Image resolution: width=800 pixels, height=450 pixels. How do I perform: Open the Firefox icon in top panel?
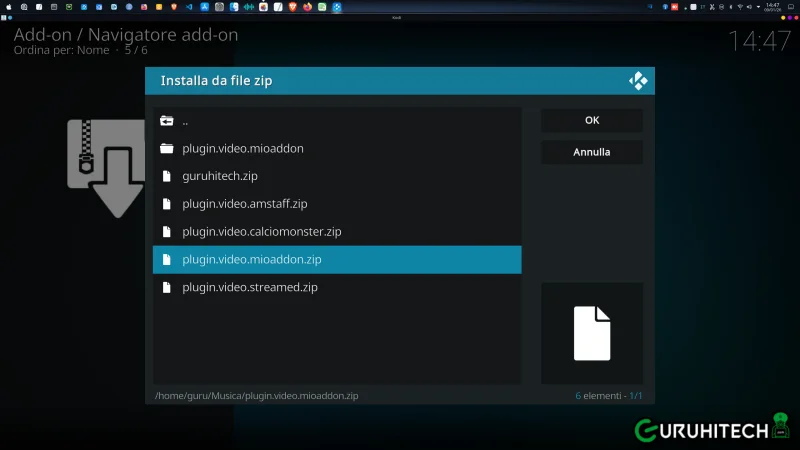click(307, 7)
